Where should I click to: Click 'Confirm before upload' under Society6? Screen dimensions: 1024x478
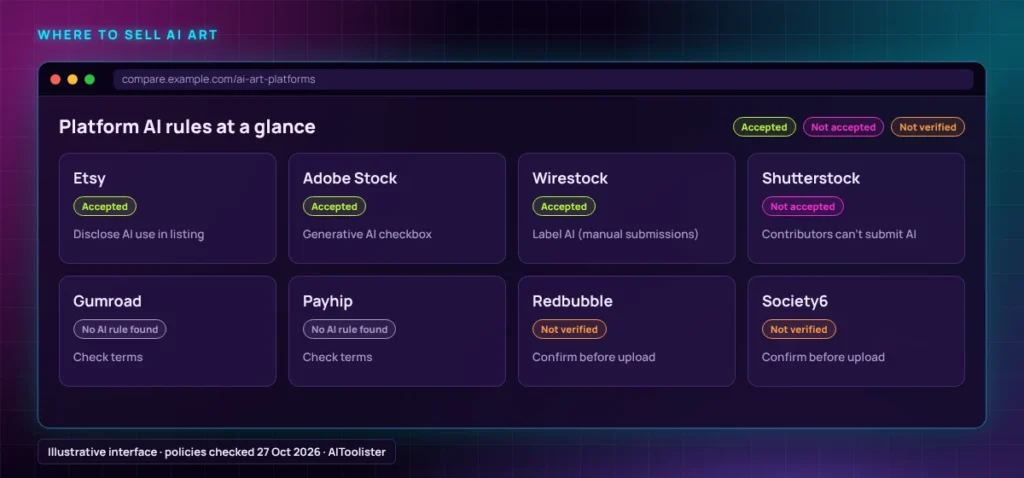[823, 357]
